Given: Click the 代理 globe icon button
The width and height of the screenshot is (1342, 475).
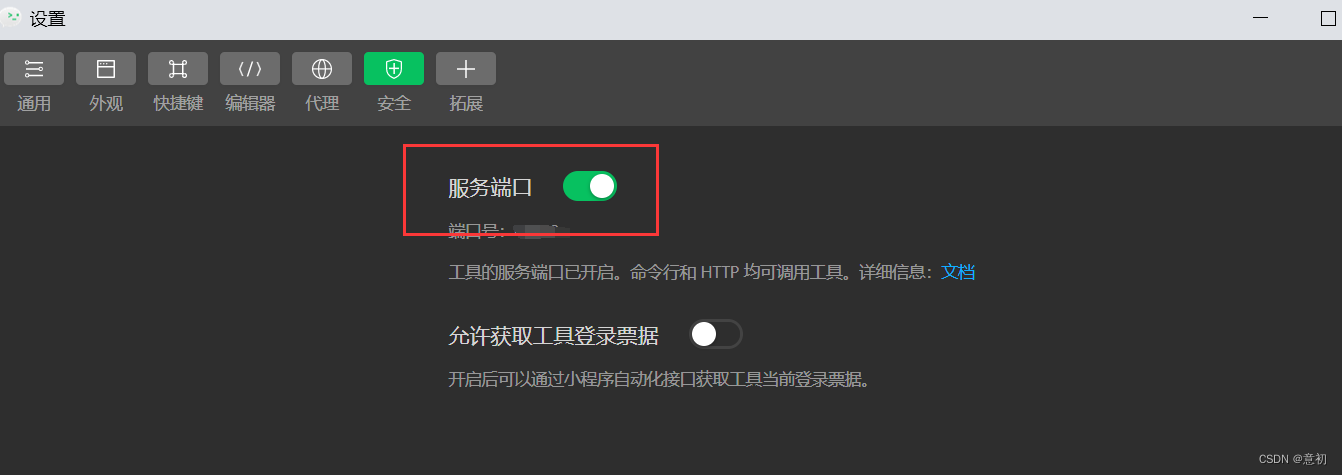Looking at the screenshot, I should pyautogui.click(x=322, y=69).
